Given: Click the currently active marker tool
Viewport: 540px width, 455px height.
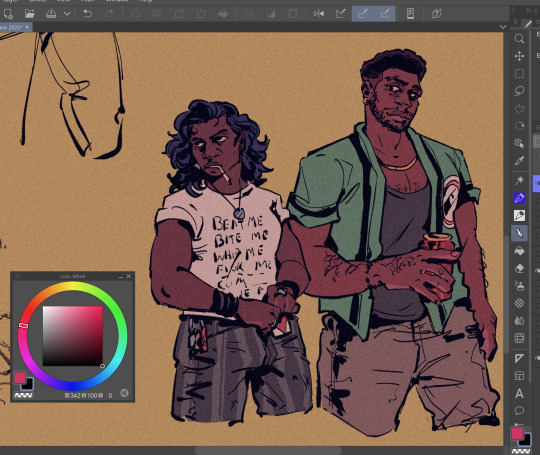Looking at the screenshot, I should tap(519, 234).
